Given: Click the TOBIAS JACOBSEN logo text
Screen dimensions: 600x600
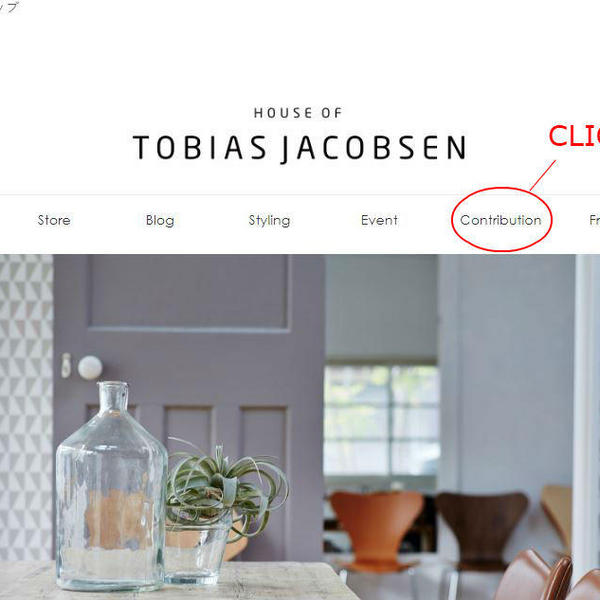Looking at the screenshot, I should click(x=300, y=148).
